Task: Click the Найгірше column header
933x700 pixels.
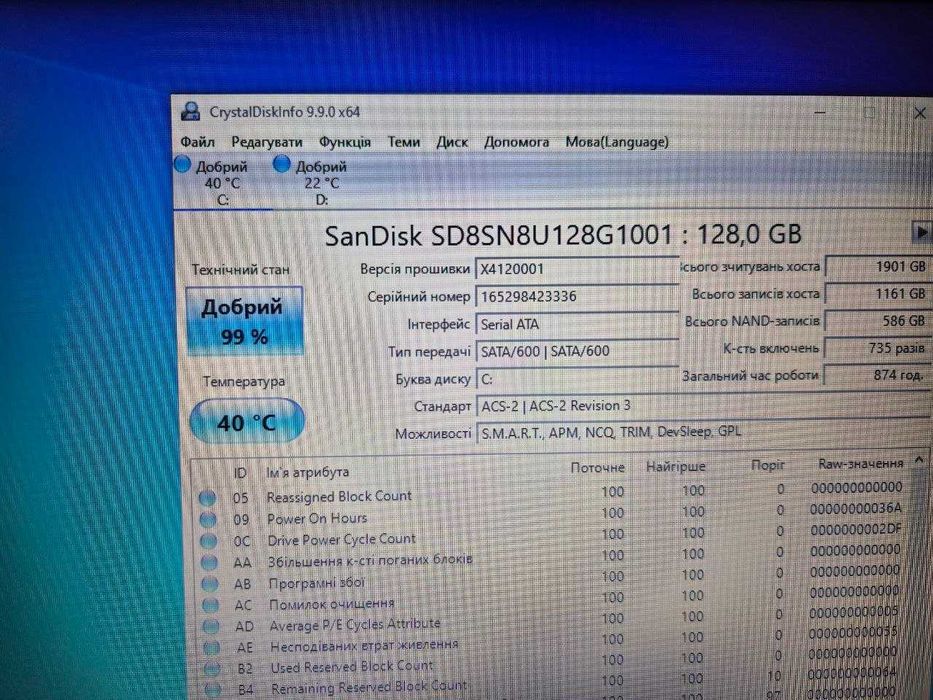Action: coord(675,467)
